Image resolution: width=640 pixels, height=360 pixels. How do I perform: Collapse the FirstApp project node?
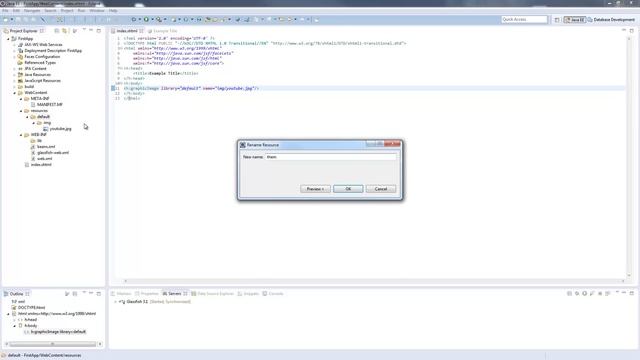pos(8,39)
